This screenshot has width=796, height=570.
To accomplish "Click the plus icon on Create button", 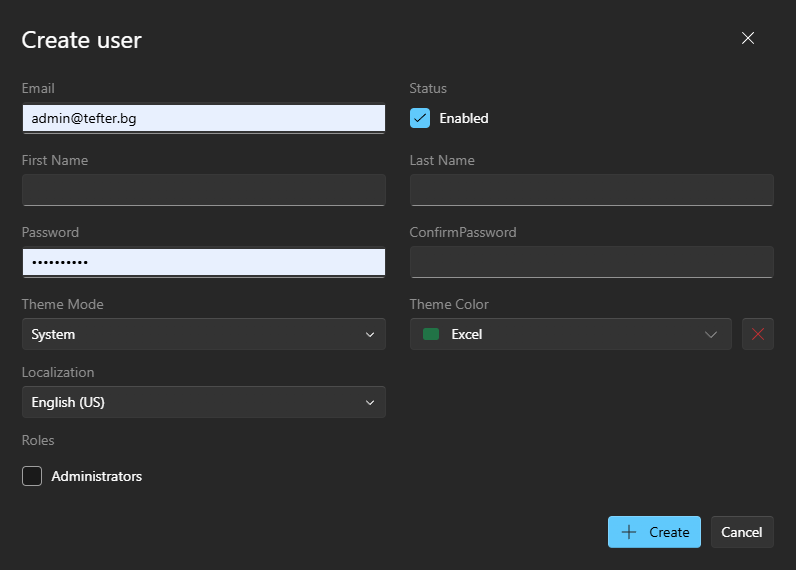I will tap(628, 532).
